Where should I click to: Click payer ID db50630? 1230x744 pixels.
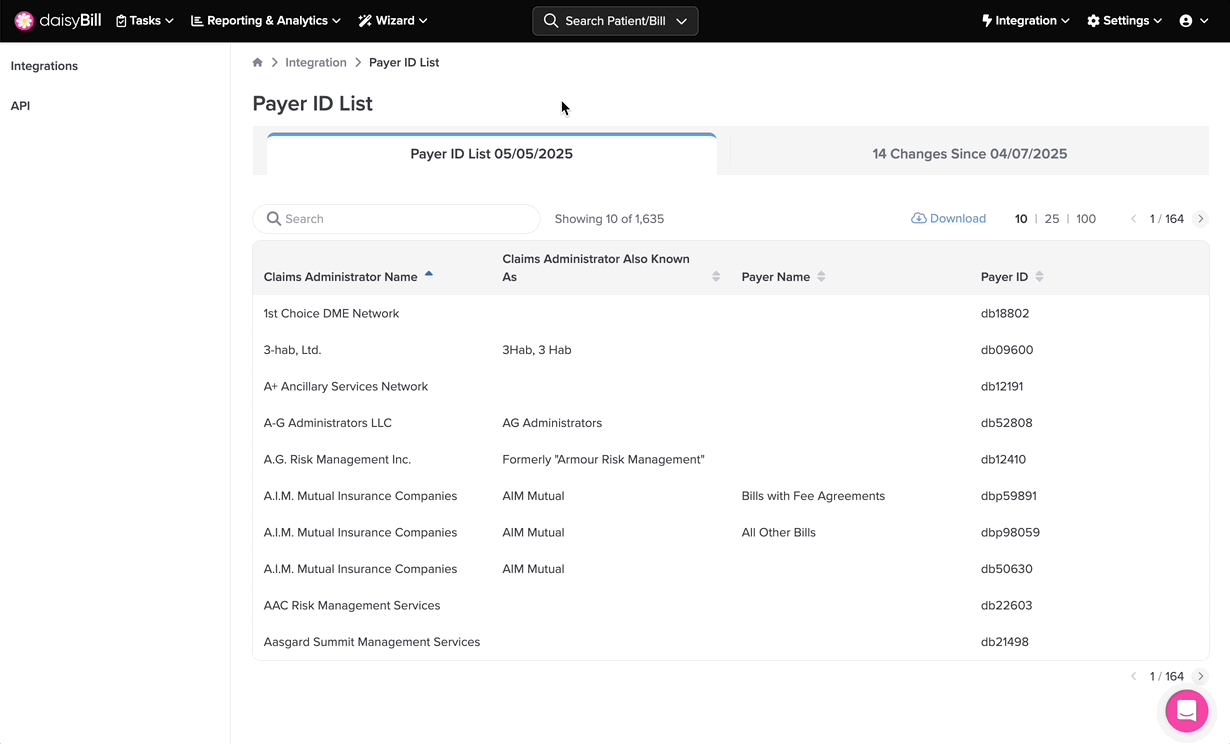(x=1007, y=569)
